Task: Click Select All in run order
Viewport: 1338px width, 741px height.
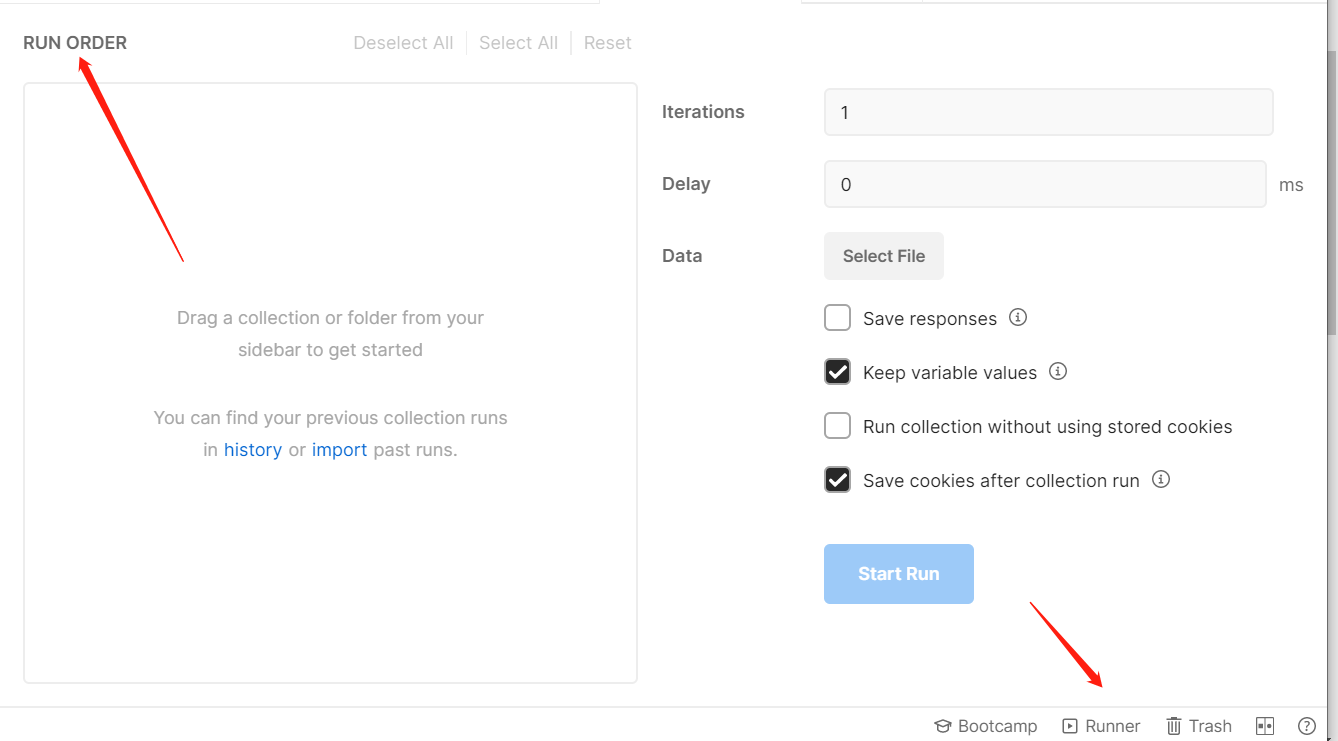Action: point(518,43)
